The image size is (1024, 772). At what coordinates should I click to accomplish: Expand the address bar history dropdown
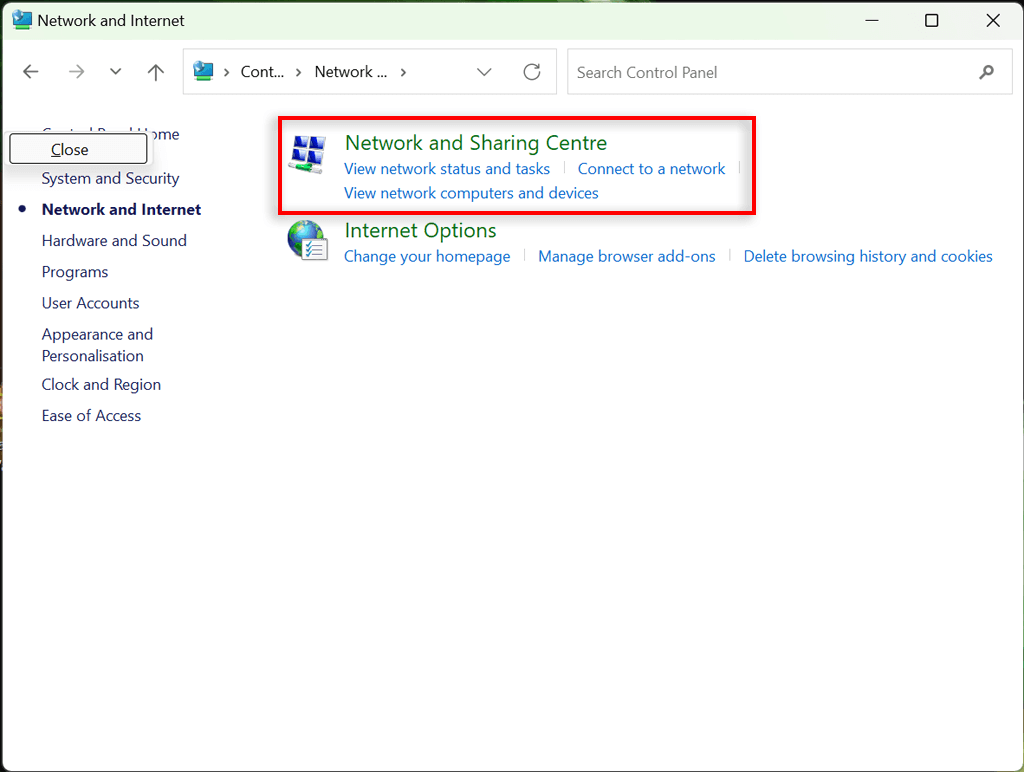coord(485,72)
